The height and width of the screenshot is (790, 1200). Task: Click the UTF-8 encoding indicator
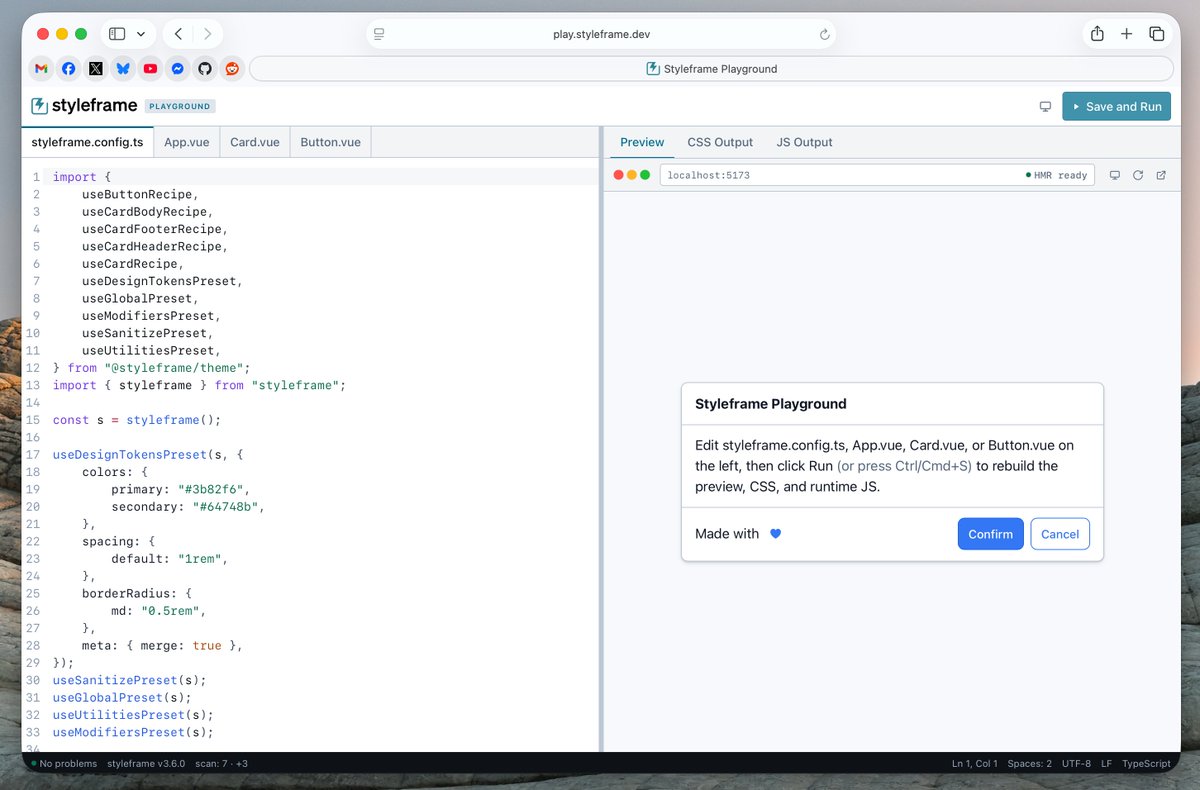pyautogui.click(x=1076, y=763)
